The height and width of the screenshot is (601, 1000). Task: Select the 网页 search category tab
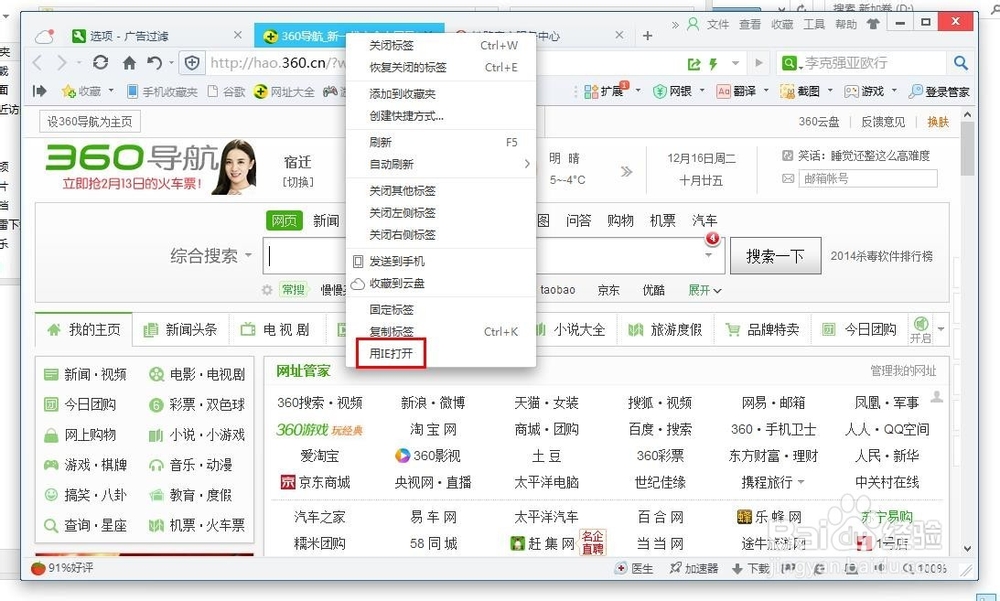click(284, 221)
